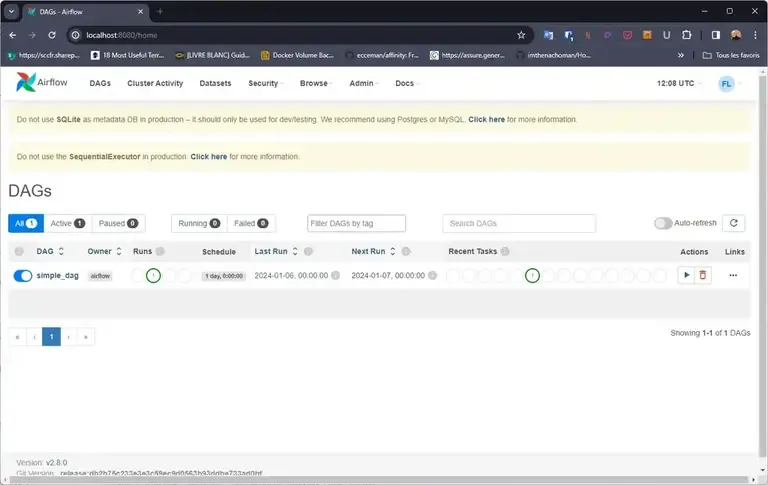
Task: Go to last page with double-right arrow
Action: [86, 337]
